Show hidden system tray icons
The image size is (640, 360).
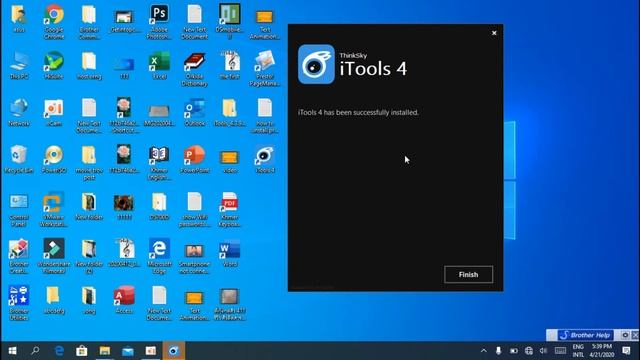click(x=484, y=351)
